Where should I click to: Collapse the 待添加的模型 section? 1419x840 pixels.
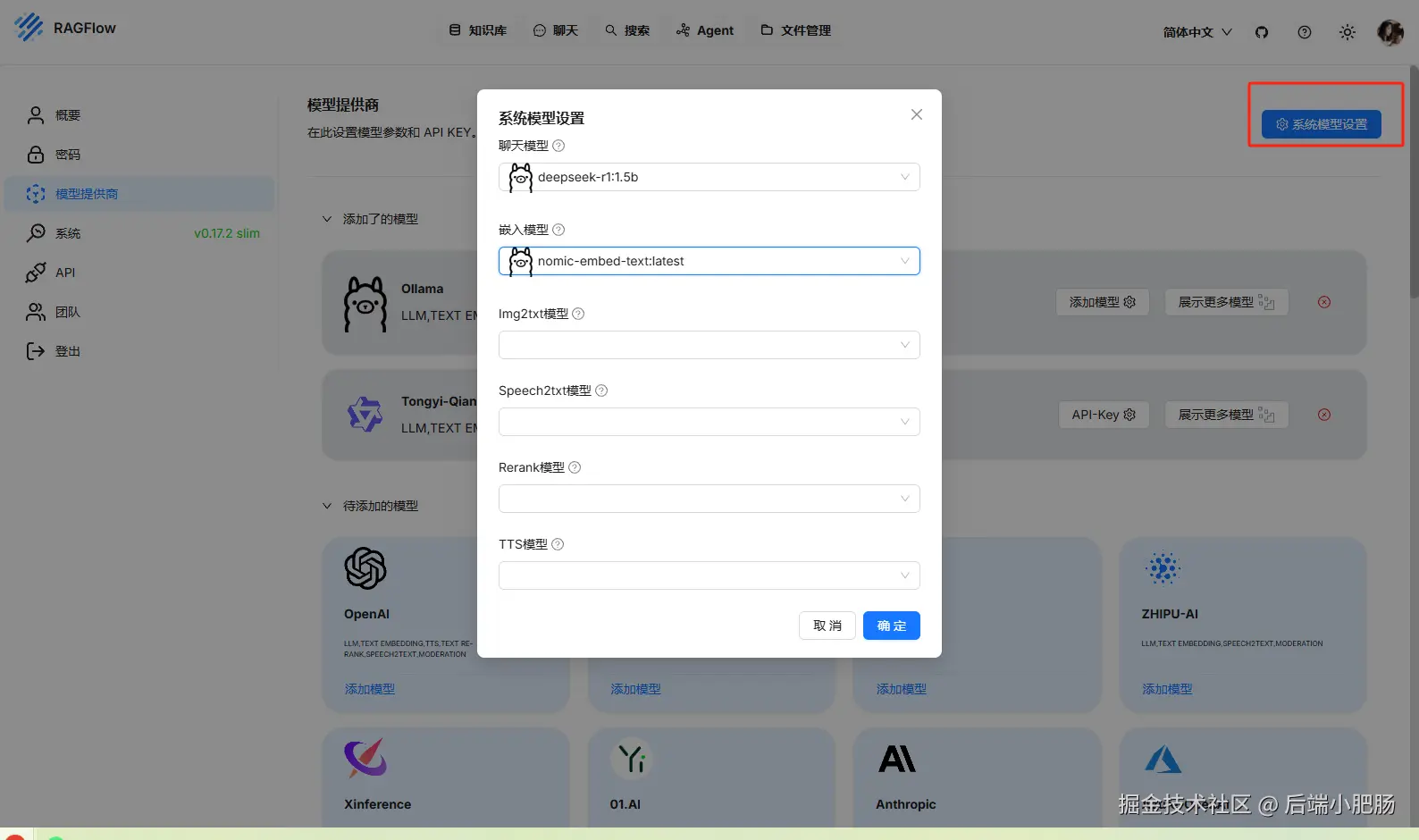[327, 506]
